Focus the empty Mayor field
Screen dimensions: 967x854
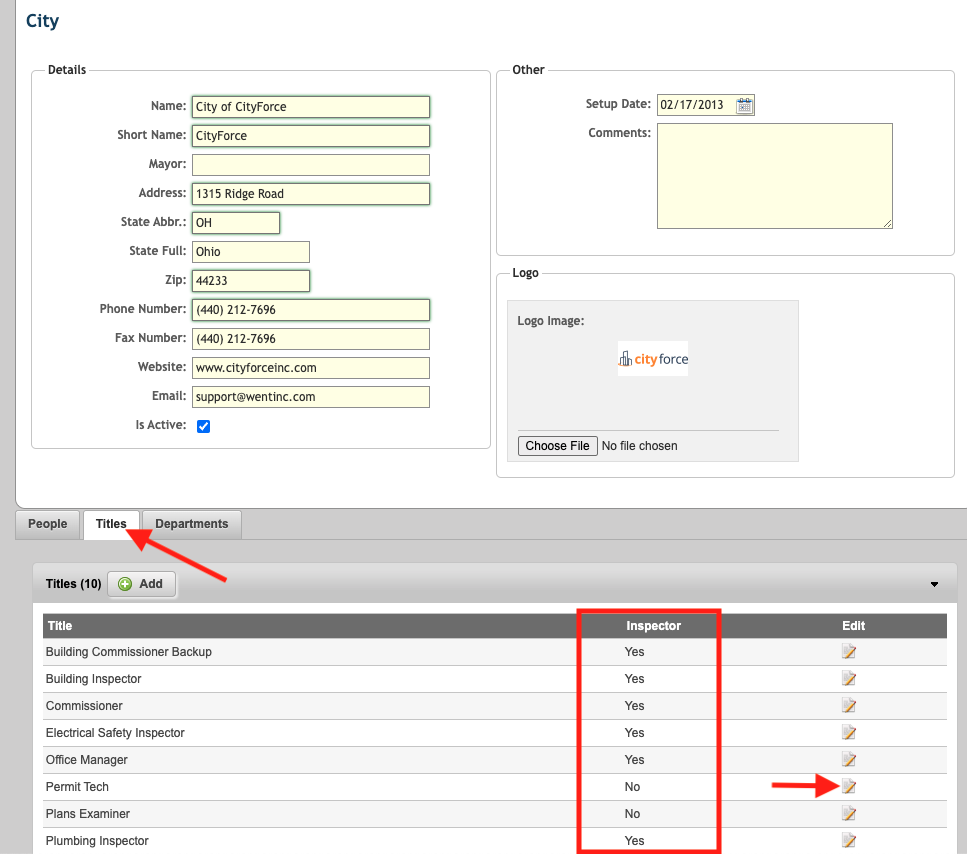tap(311, 165)
